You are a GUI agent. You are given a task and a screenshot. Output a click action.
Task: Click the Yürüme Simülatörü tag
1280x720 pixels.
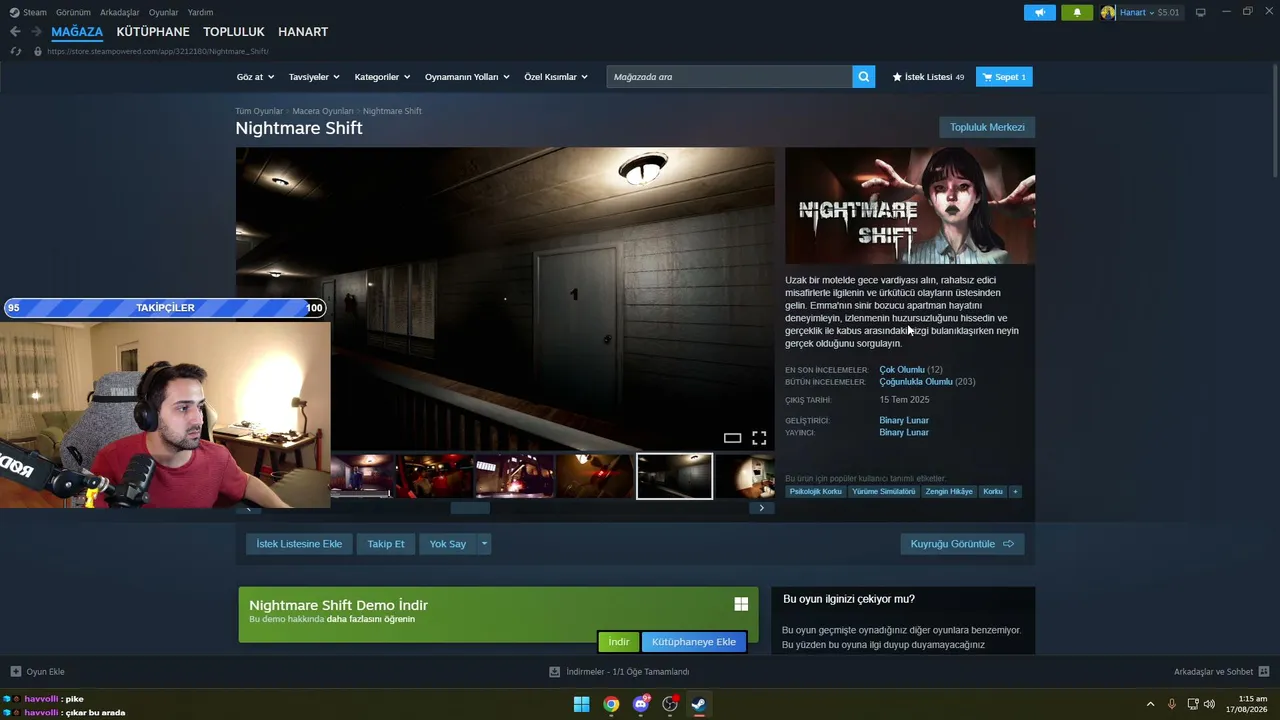click(x=884, y=492)
